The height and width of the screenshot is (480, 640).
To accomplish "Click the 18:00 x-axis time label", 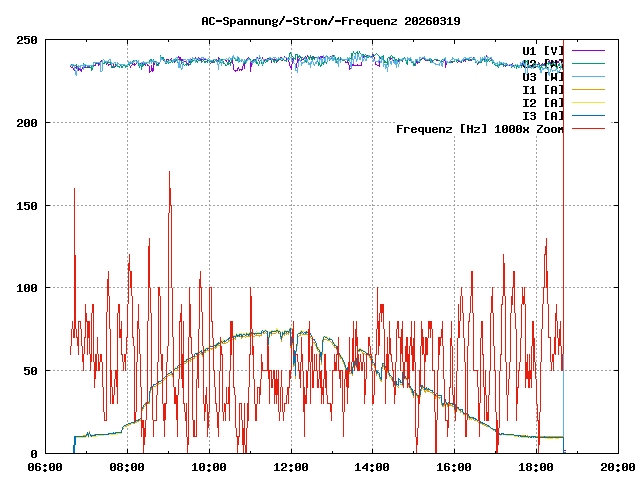I will [x=537, y=467].
